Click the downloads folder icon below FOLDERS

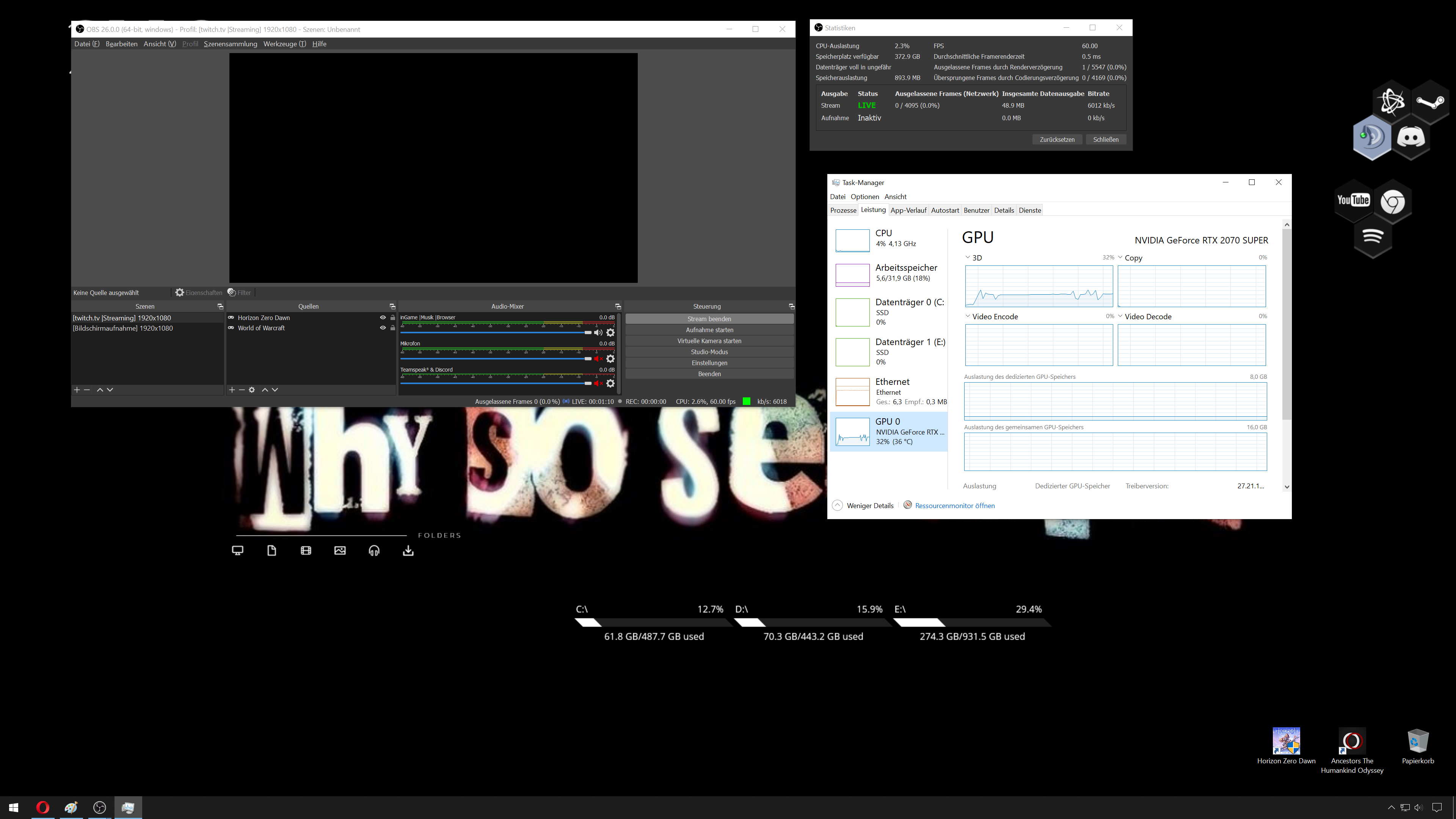coord(408,551)
